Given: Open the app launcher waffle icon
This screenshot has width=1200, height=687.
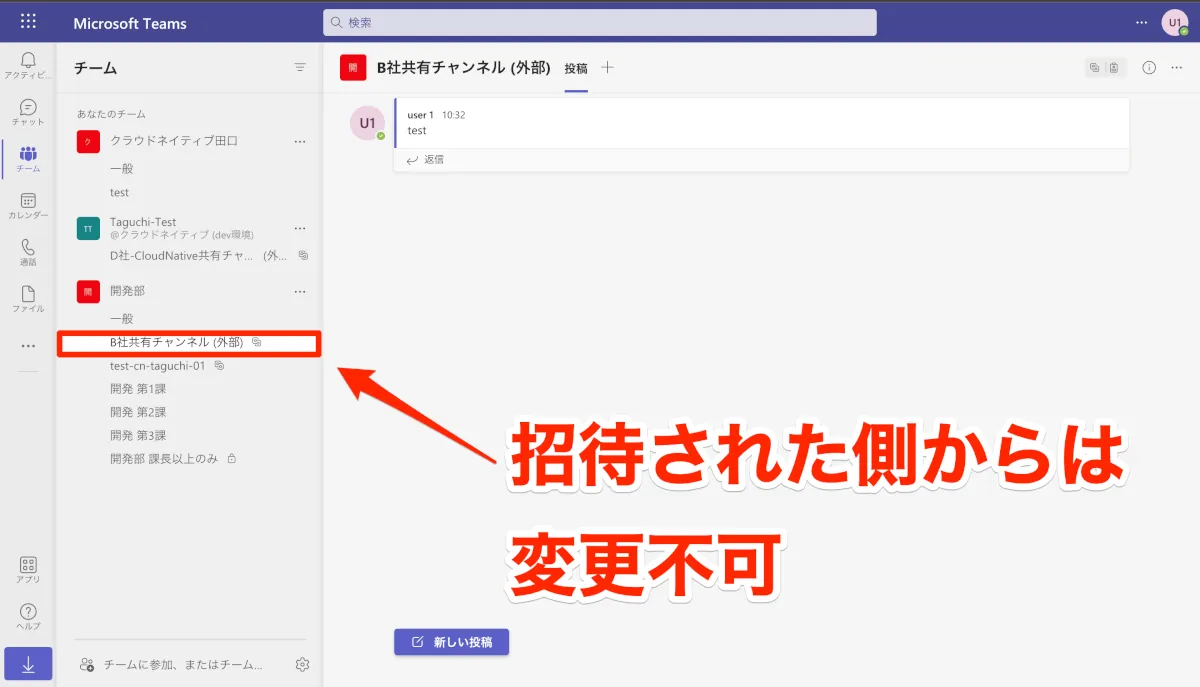Looking at the screenshot, I should tap(28, 22).
